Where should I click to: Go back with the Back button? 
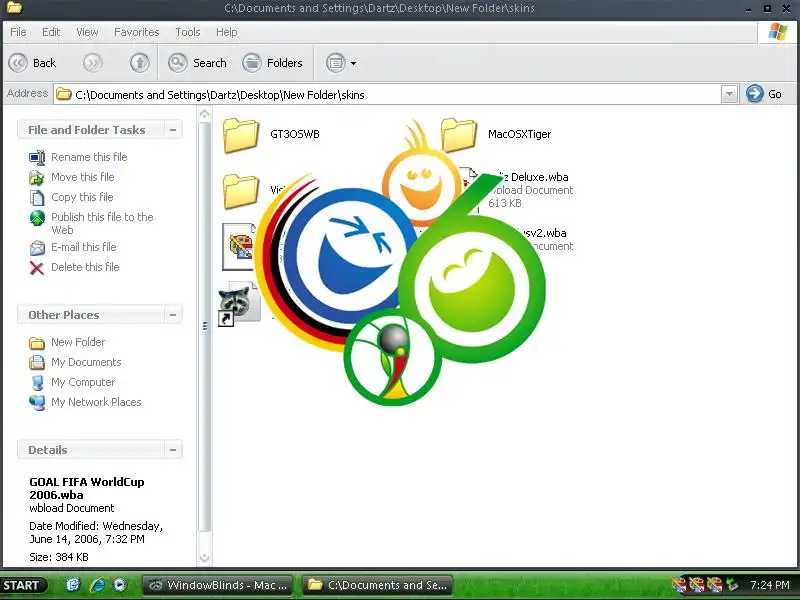[32, 63]
